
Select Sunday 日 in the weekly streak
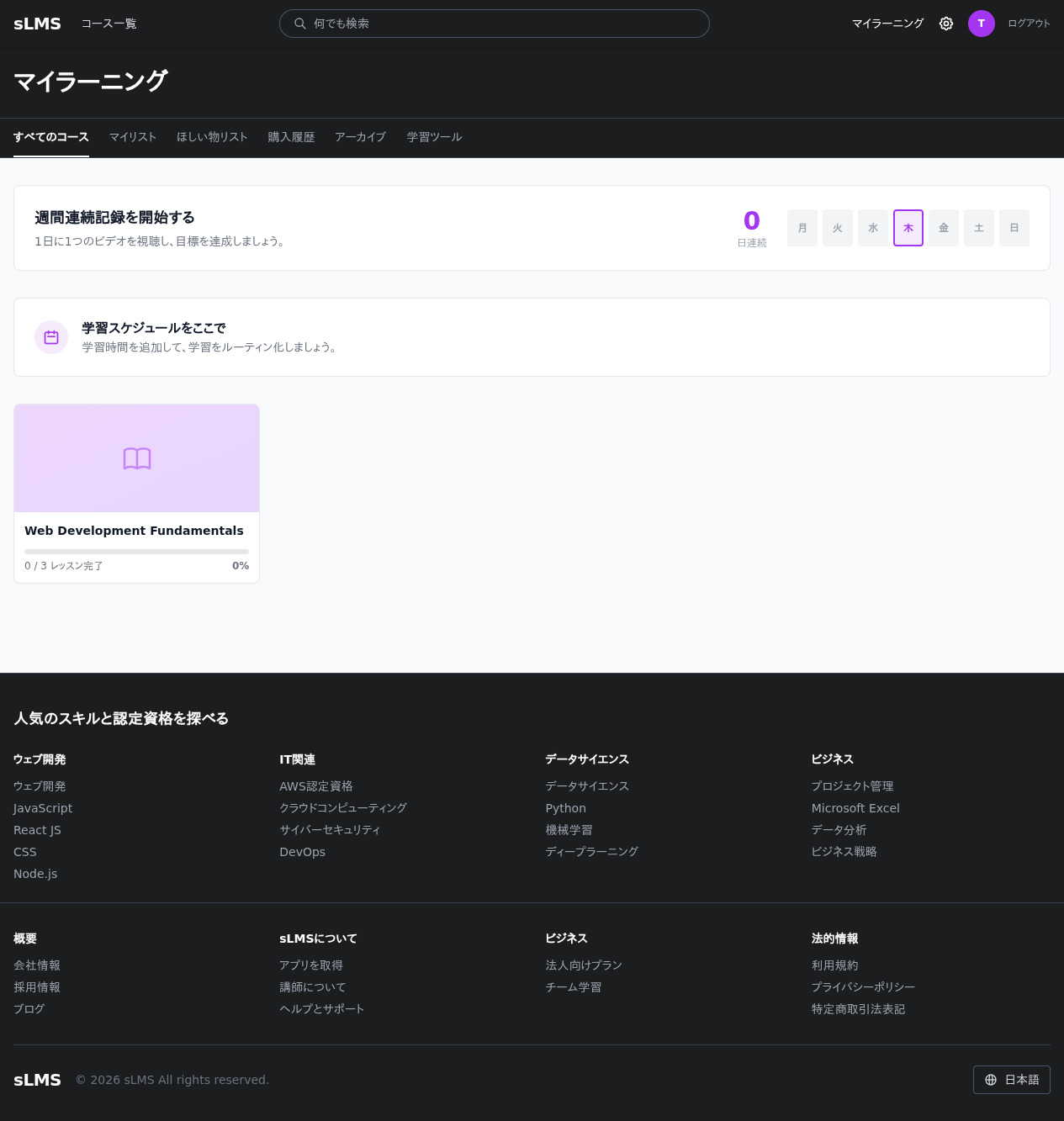(1014, 228)
